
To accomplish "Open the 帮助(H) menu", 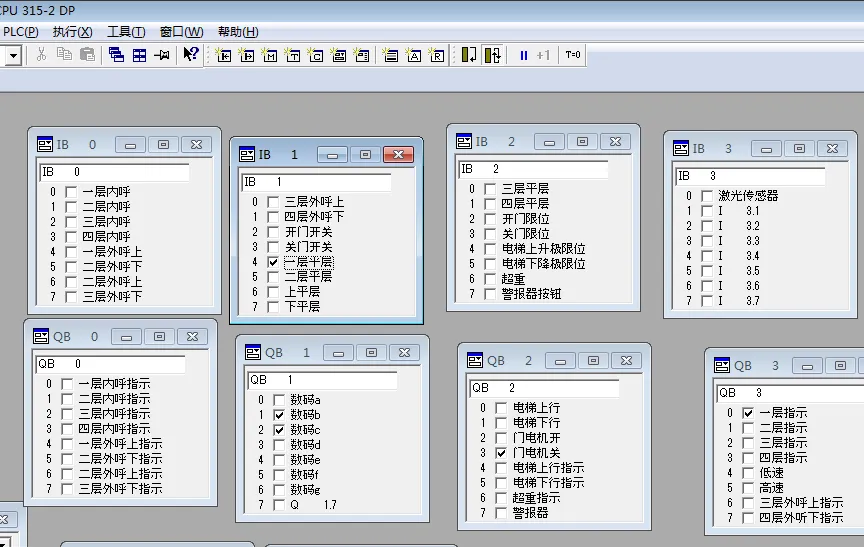I will pyautogui.click(x=238, y=32).
